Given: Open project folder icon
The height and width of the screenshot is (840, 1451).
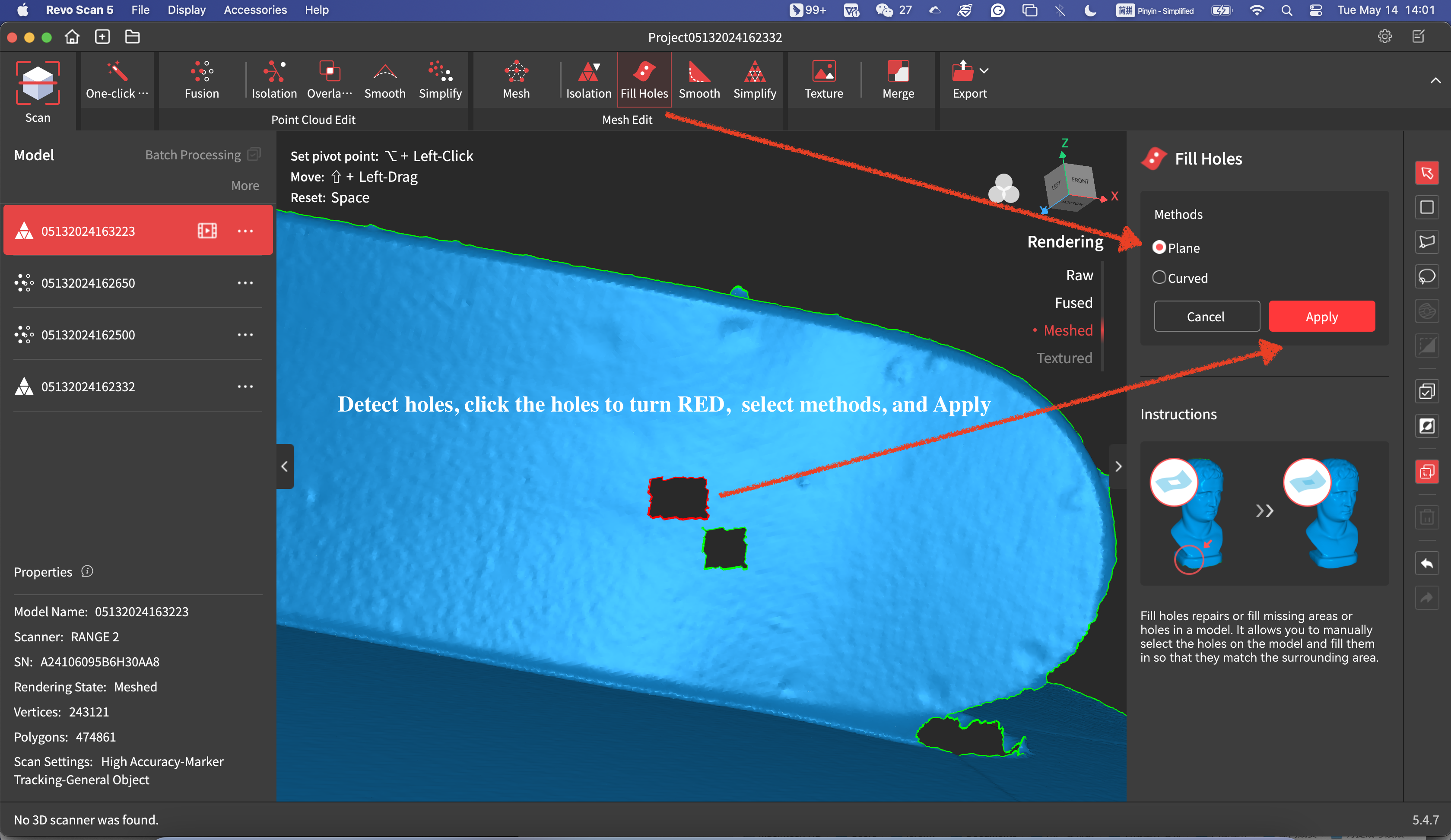Looking at the screenshot, I should [133, 37].
